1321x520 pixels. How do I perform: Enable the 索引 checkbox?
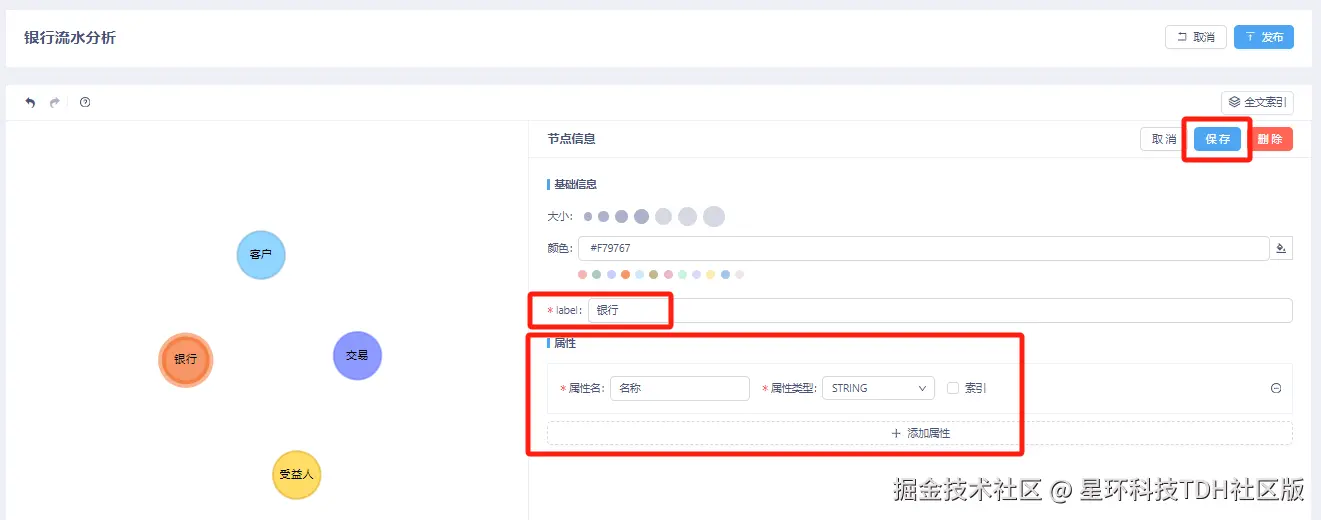(953, 388)
